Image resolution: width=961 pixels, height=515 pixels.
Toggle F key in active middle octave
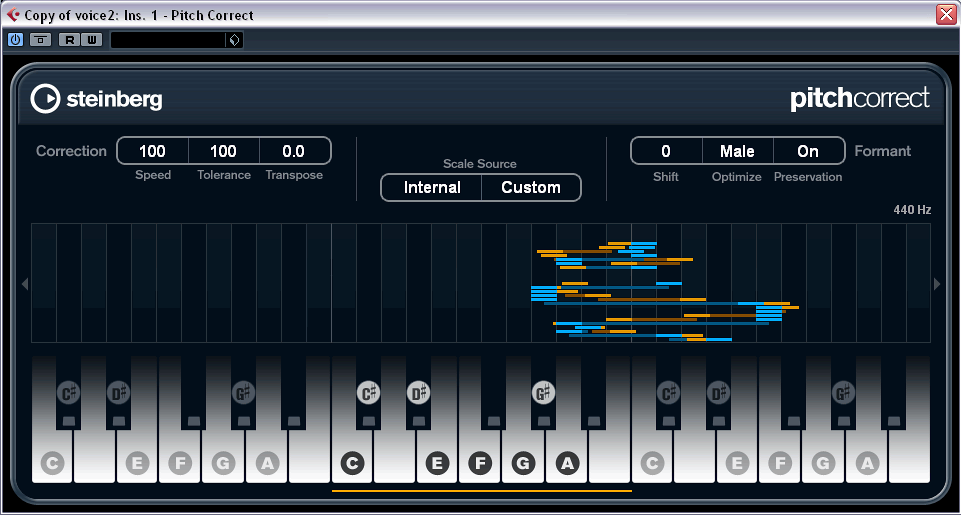(x=480, y=463)
